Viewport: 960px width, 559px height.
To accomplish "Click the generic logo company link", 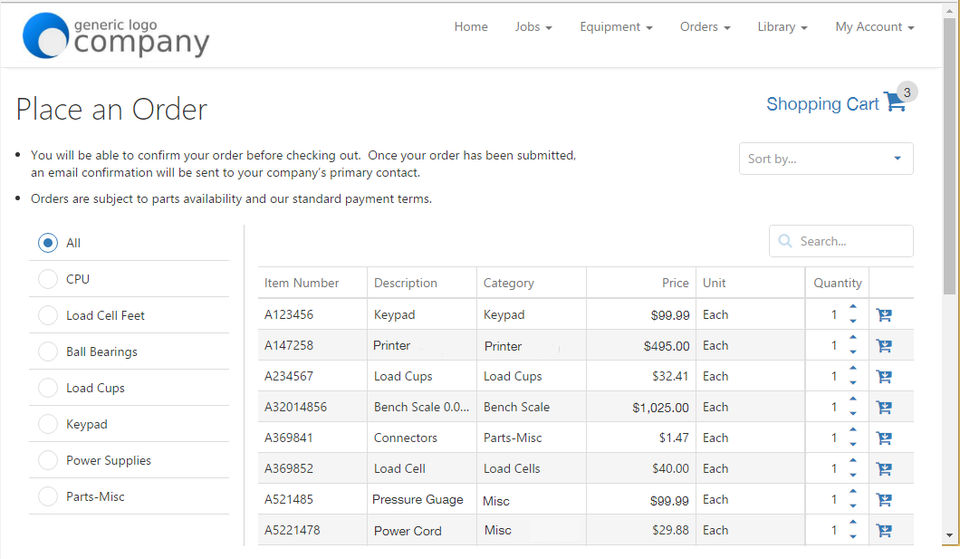I will click(116, 36).
